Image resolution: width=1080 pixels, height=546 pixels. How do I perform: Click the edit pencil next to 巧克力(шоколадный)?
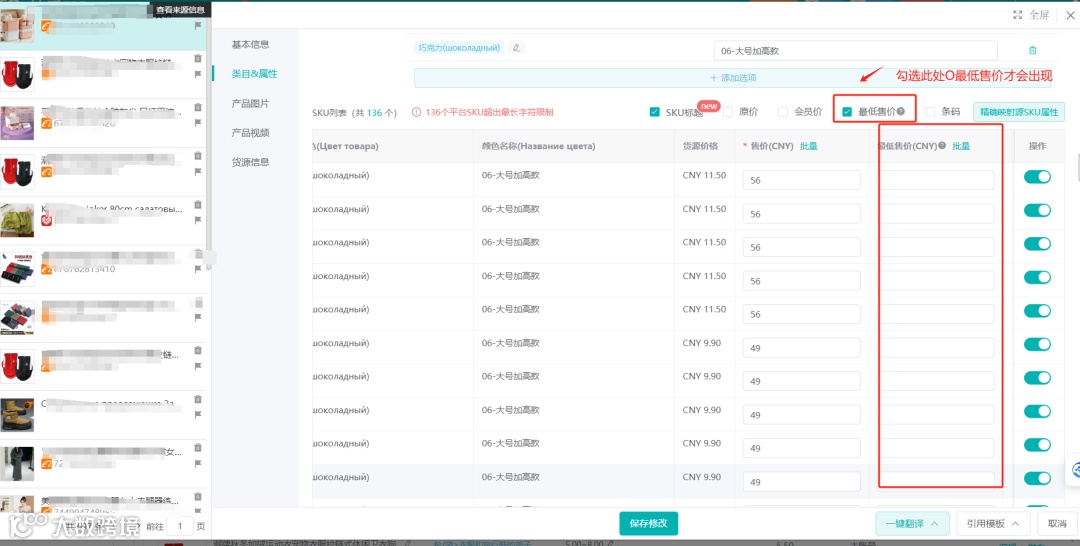(516, 48)
